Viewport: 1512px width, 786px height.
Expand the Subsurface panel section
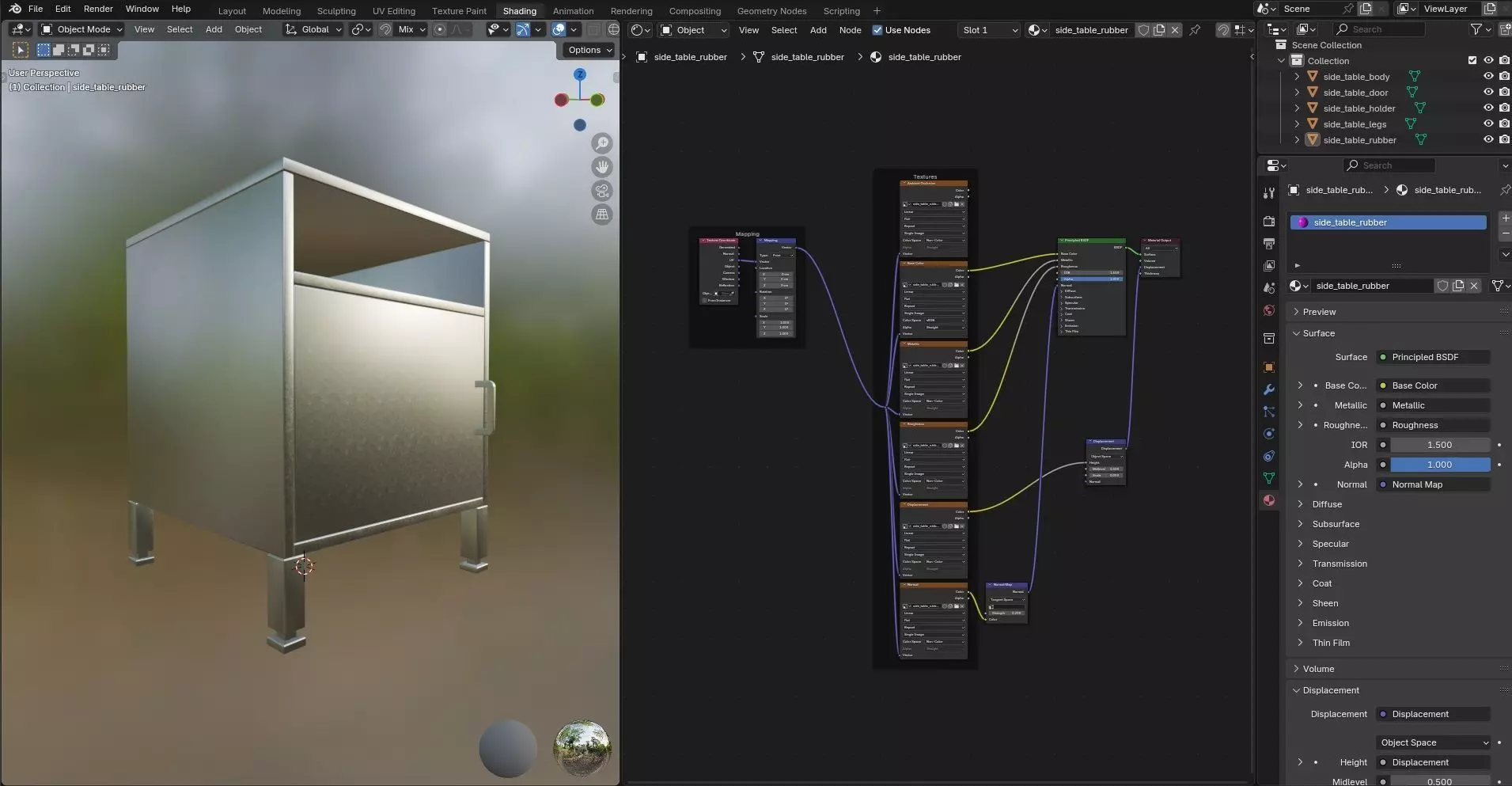1336,524
